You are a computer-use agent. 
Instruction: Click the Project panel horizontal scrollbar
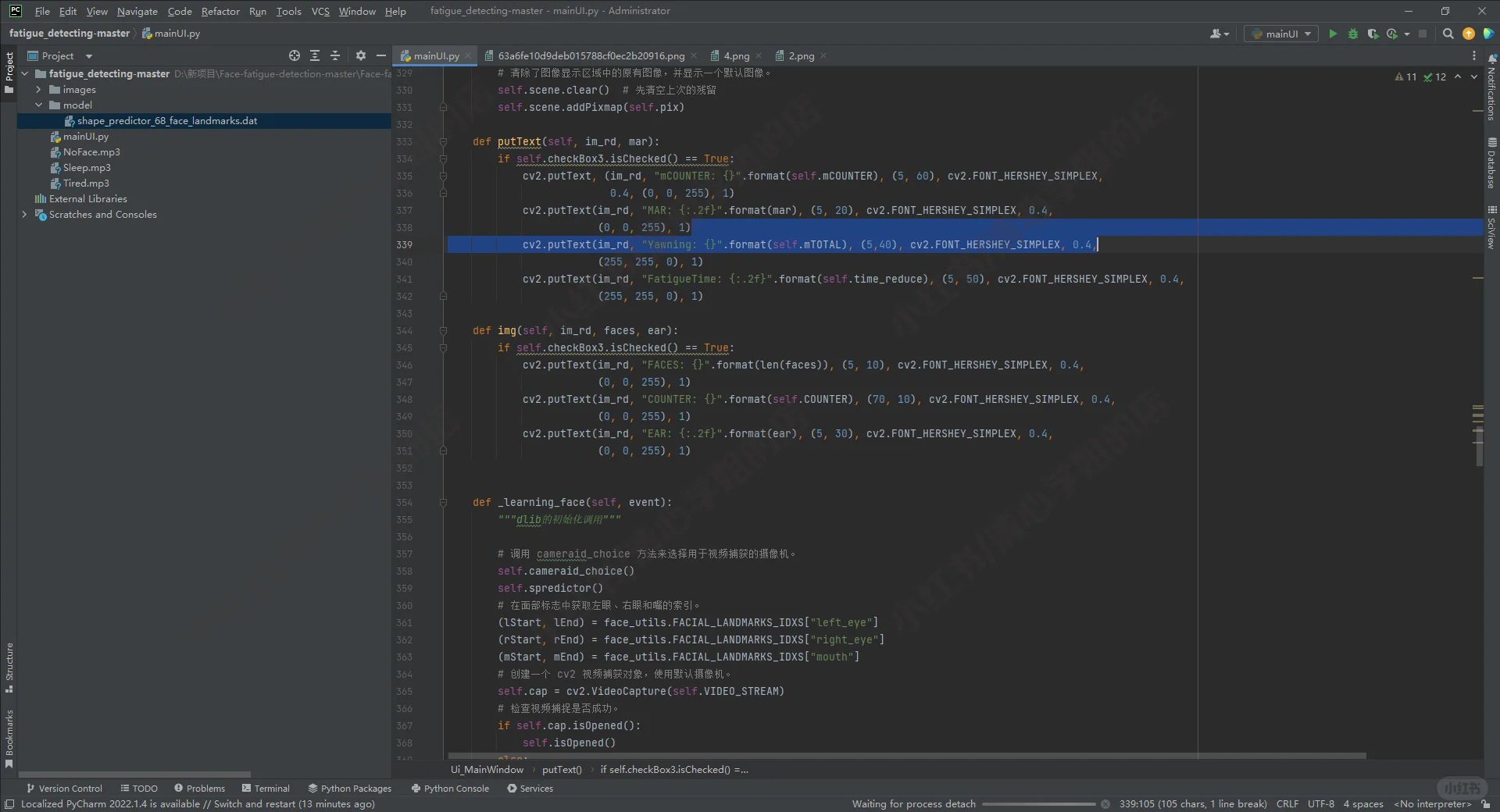(134, 775)
